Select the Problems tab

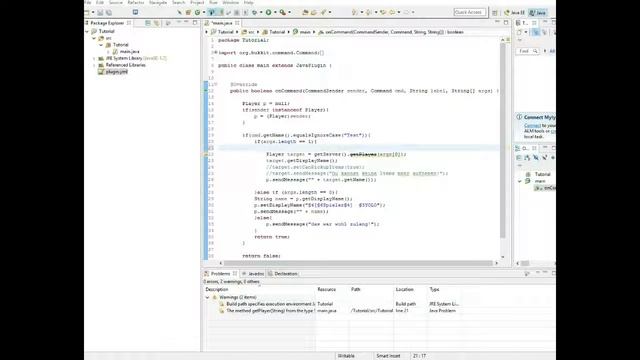tap(220, 273)
